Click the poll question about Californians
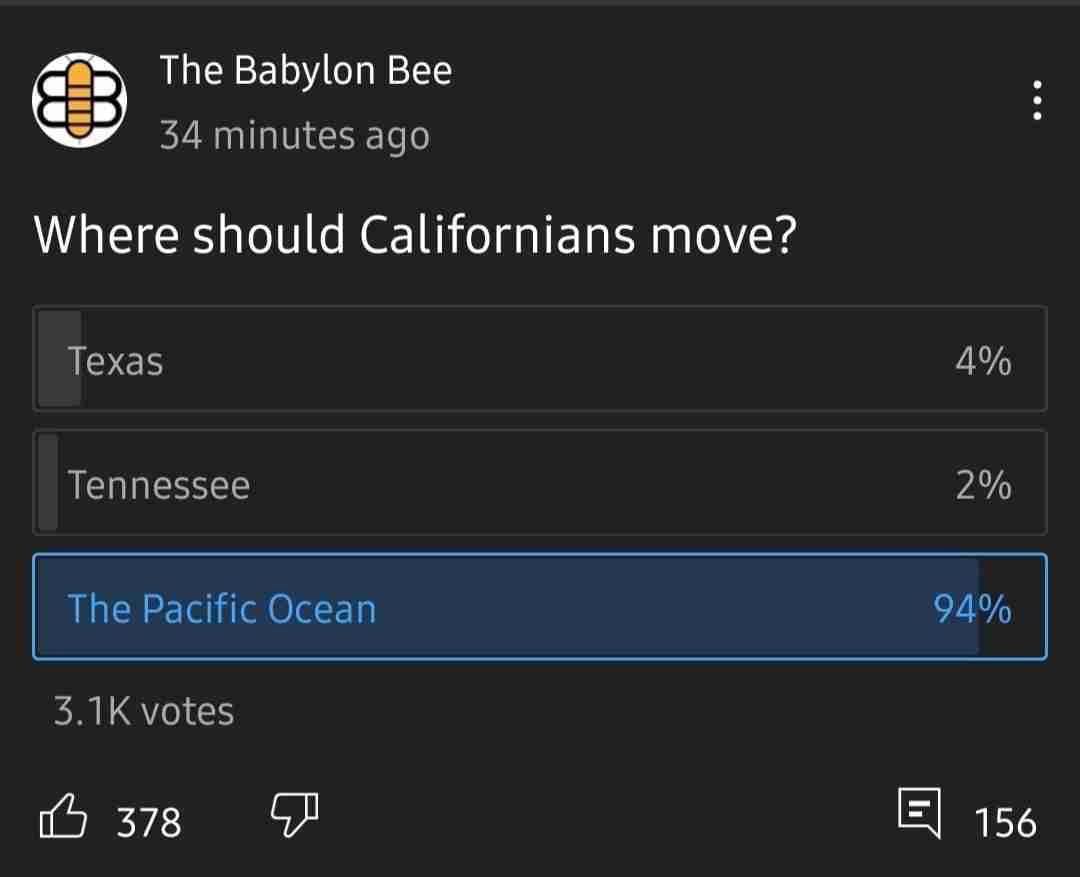 tap(415, 236)
